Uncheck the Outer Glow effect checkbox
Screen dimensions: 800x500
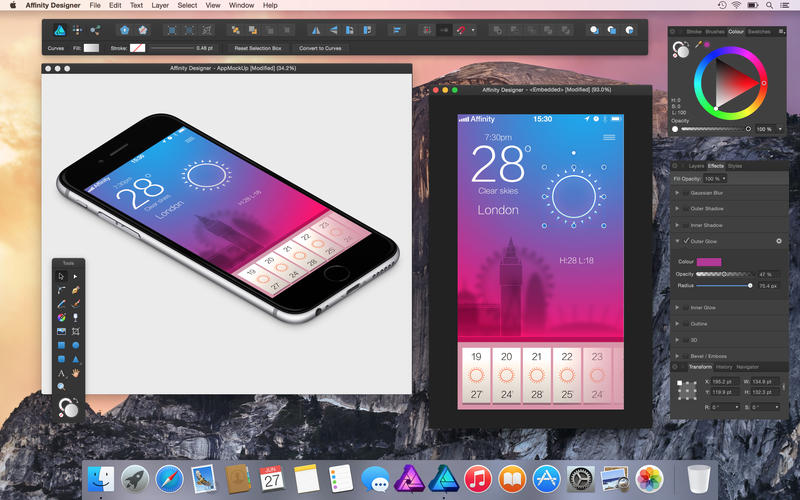pyautogui.click(x=686, y=241)
